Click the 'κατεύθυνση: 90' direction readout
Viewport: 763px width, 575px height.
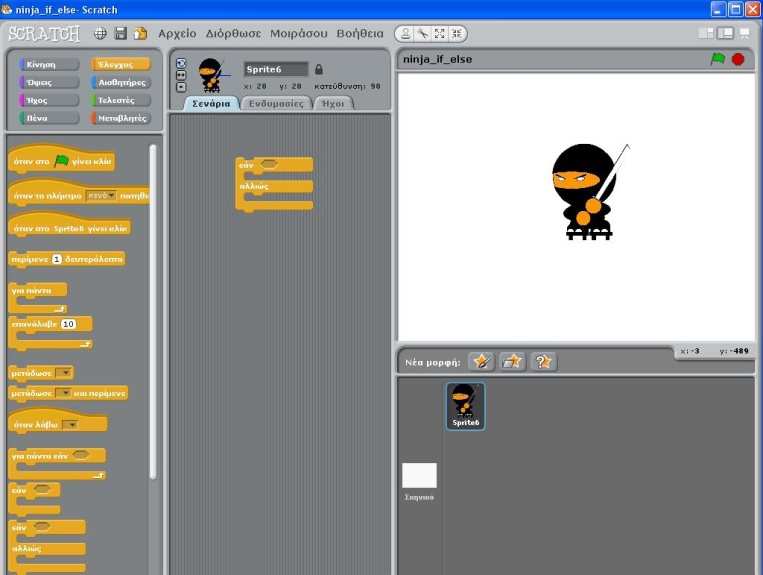[x=347, y=86]
